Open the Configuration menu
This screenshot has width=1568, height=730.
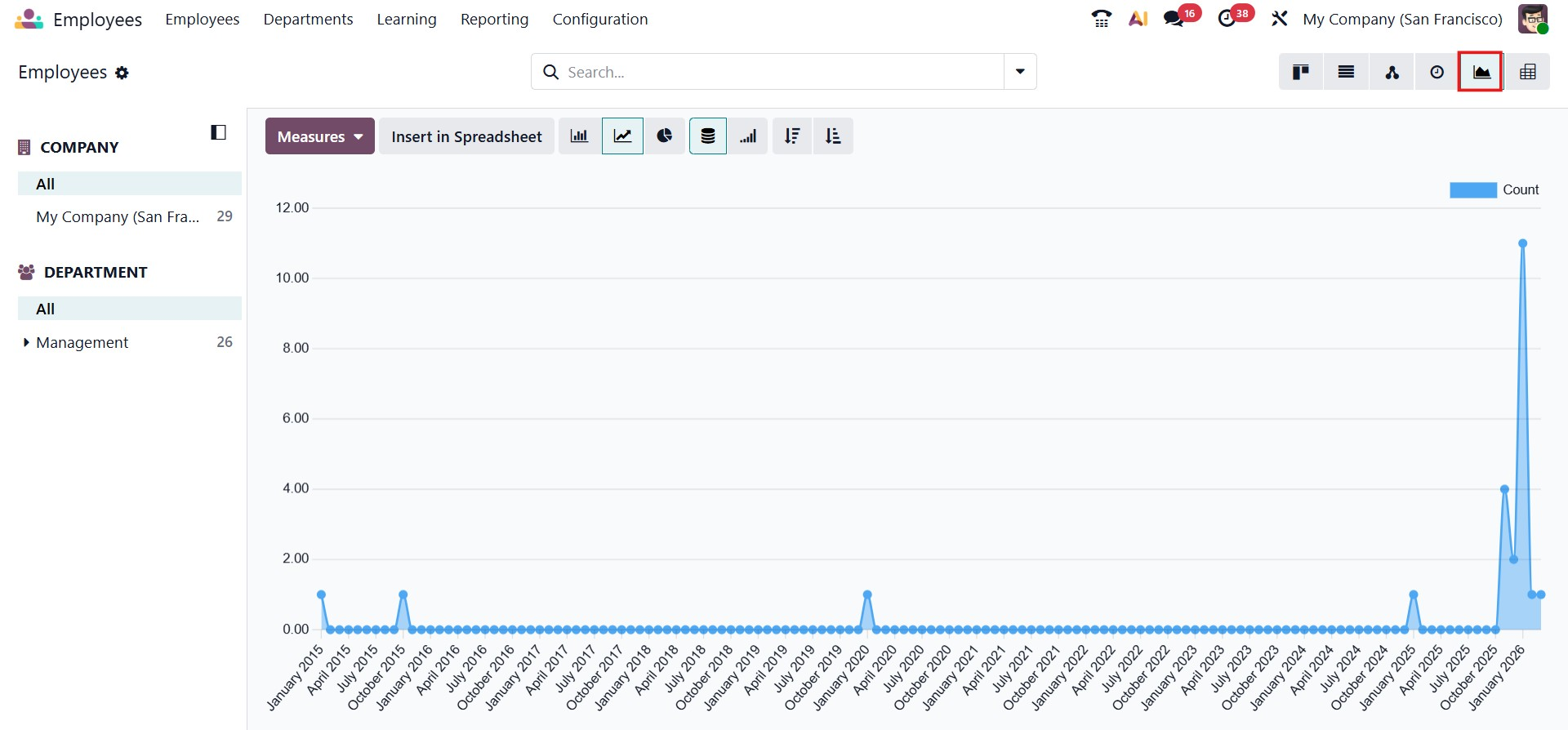point(599,19)
